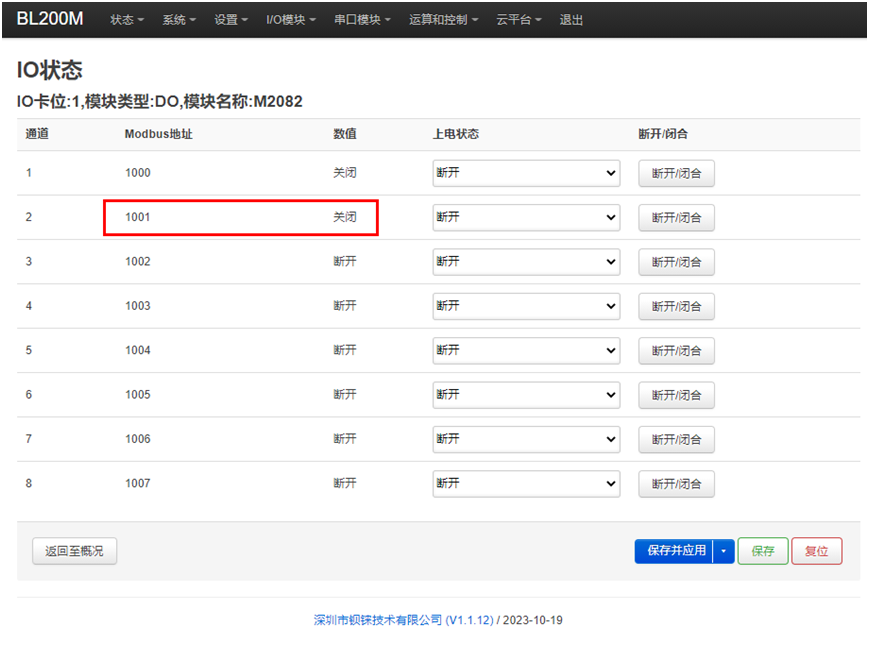Open power-on state dropdown for channel 8
This screenshot has height=646, width=869.
coord(526,483)
